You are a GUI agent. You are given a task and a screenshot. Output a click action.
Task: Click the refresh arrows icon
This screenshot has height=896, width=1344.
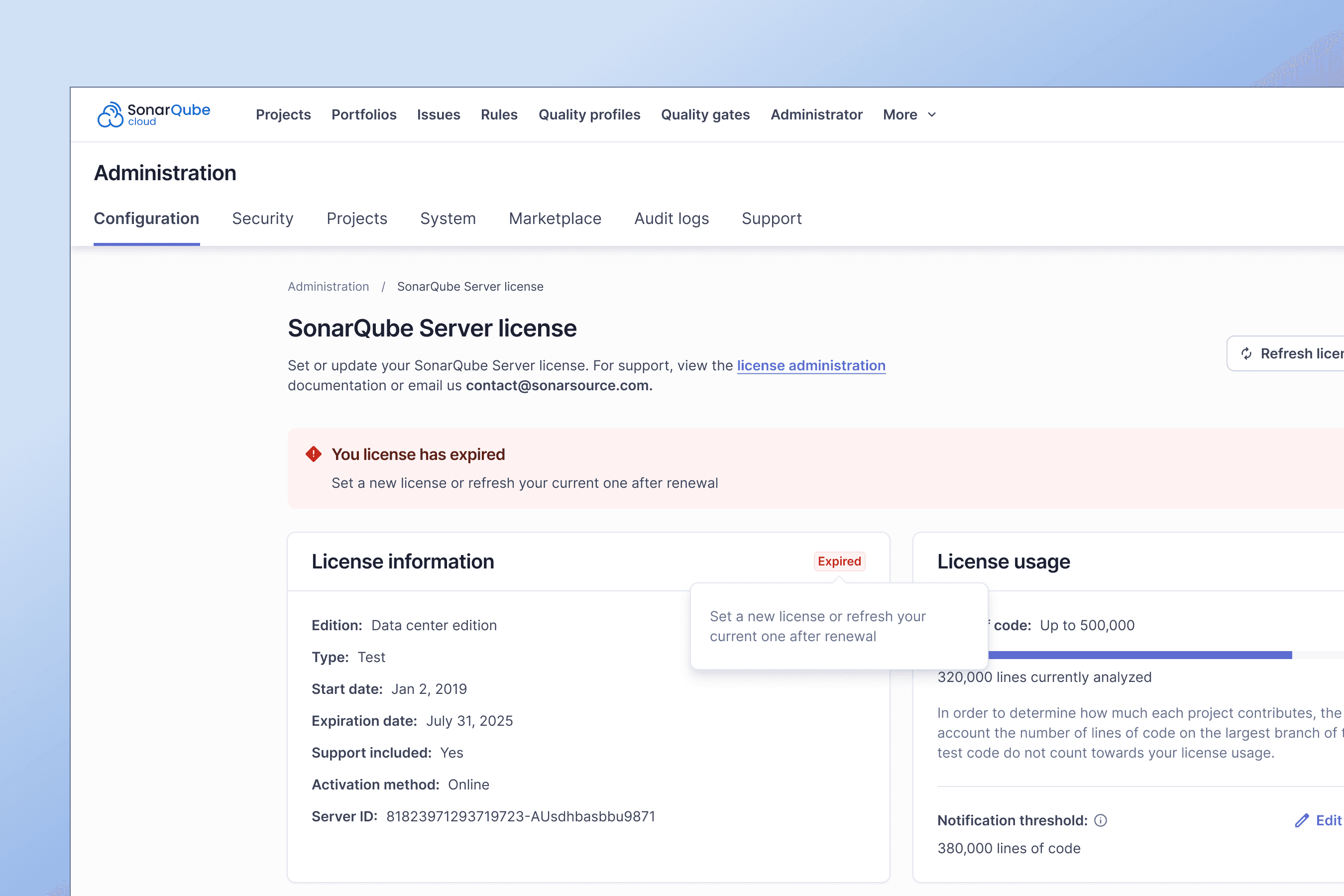[x=1246, y=354]
